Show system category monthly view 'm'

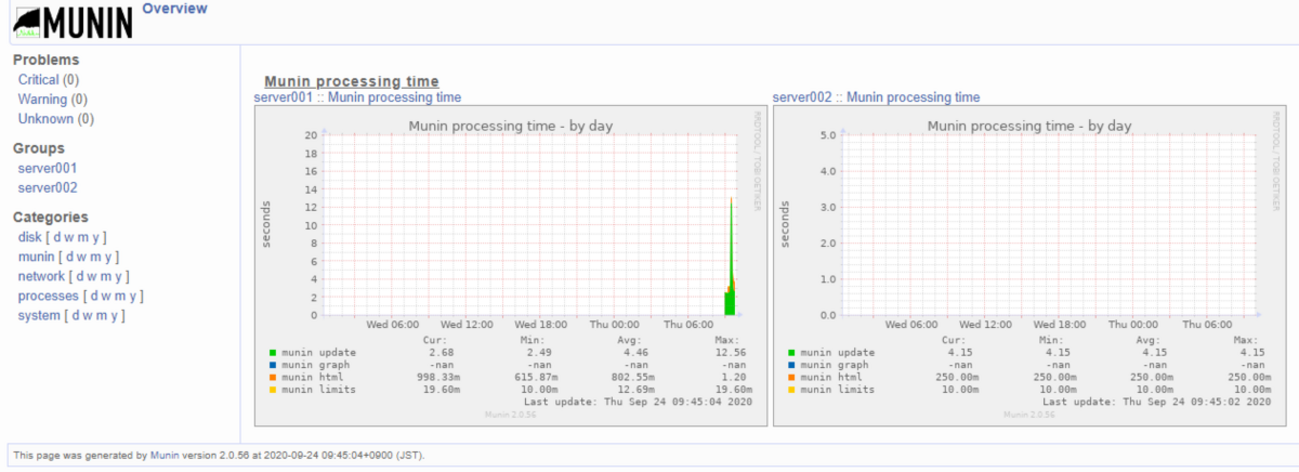[102, 316]
